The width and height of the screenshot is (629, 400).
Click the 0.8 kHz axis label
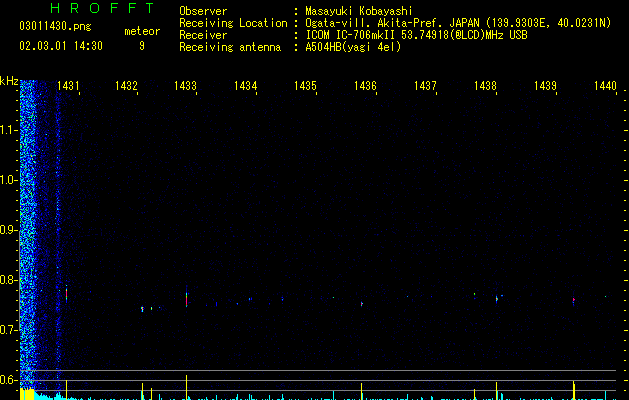pyautogui.click(x=9, y=280)
